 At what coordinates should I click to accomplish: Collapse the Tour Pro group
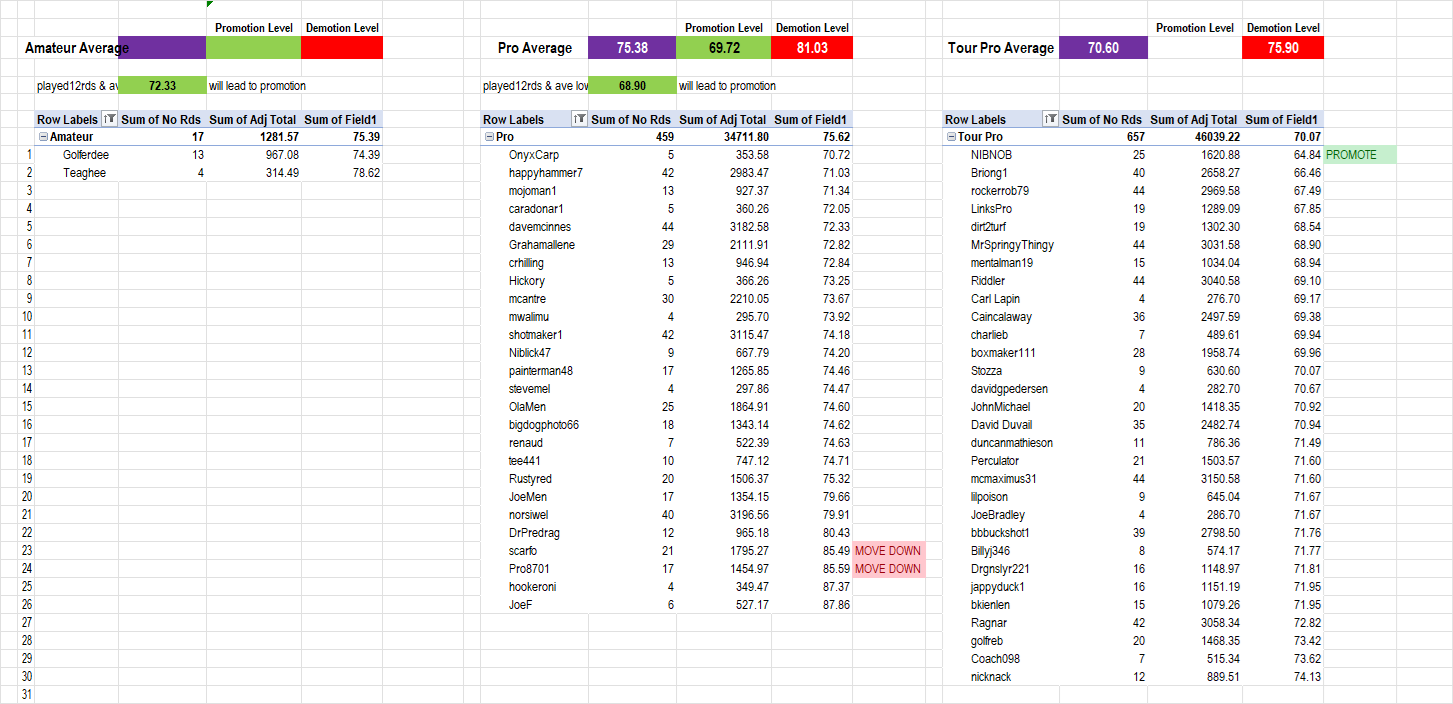tap(951, 137)
